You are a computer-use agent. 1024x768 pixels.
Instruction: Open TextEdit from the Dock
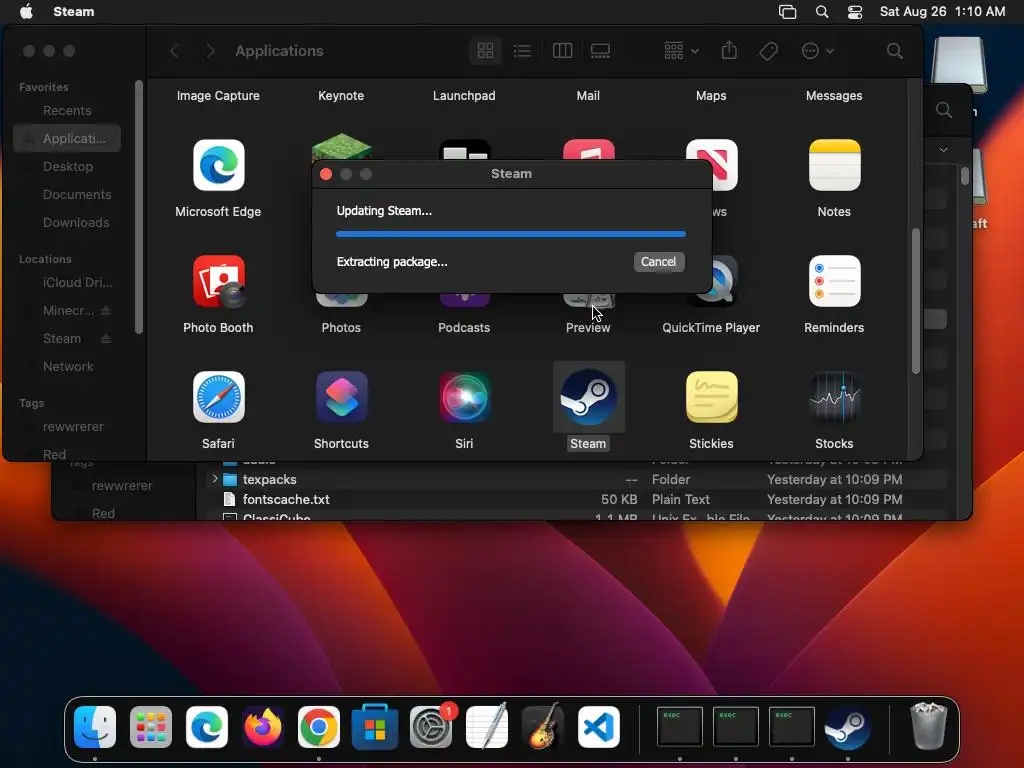pos(487,727)
